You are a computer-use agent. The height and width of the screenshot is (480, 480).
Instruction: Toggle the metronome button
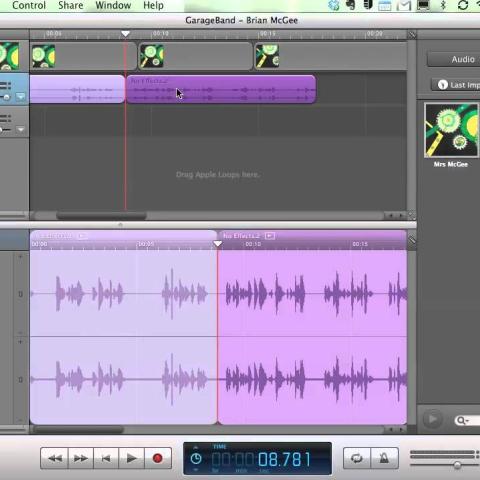point(384,459)
